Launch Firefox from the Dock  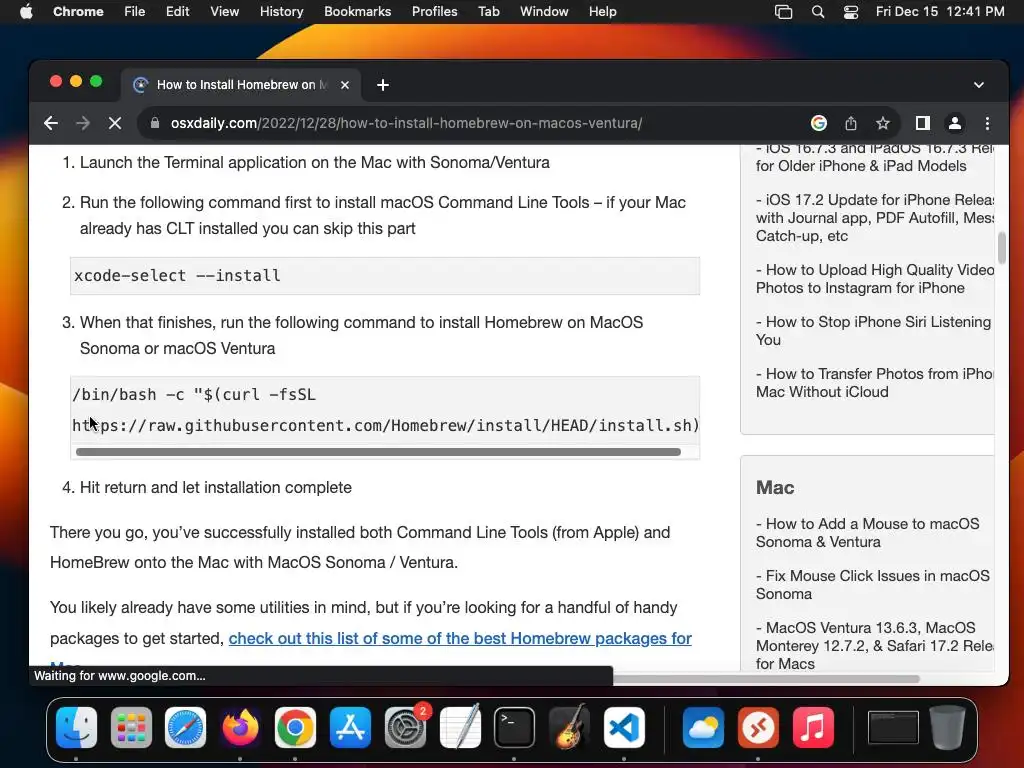(240, 728)
